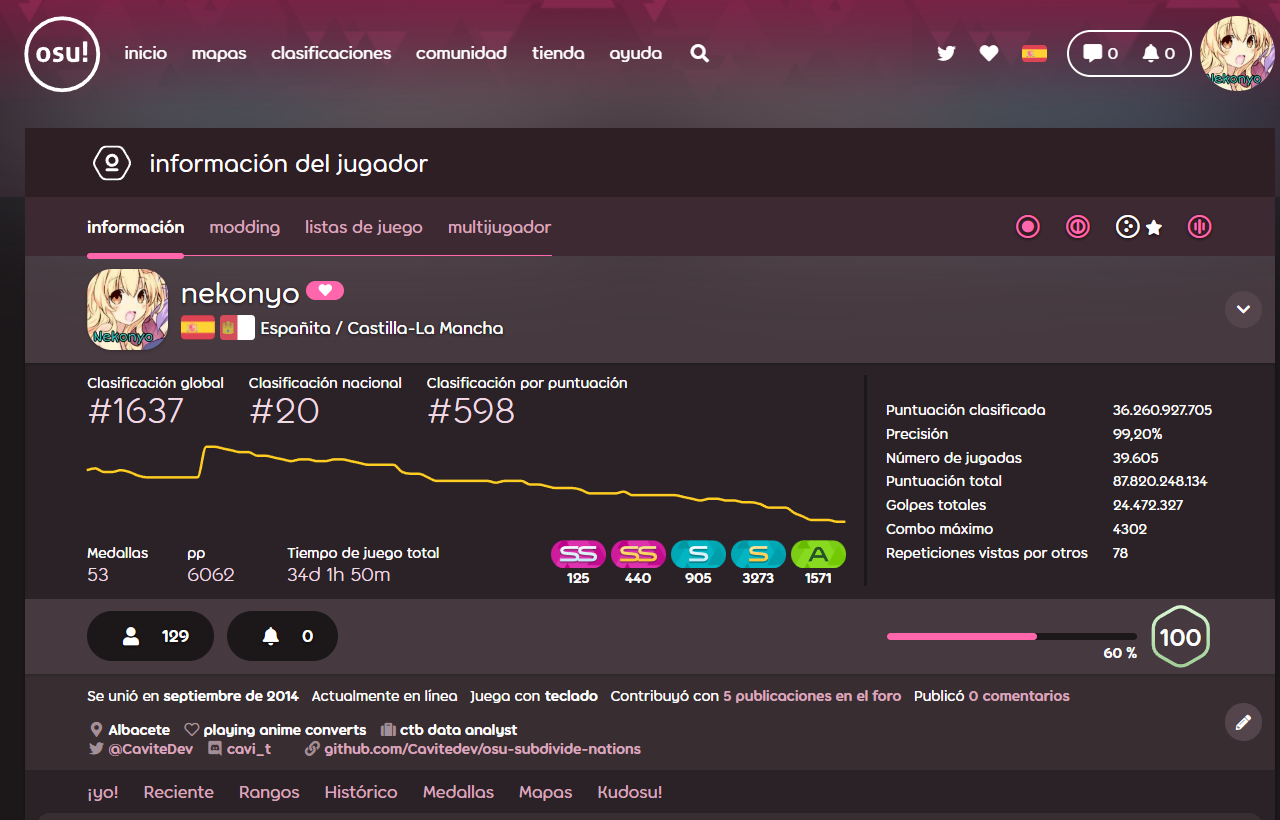
Task: Click the 'playing anime converts' interest text
Action: (285, 730)
